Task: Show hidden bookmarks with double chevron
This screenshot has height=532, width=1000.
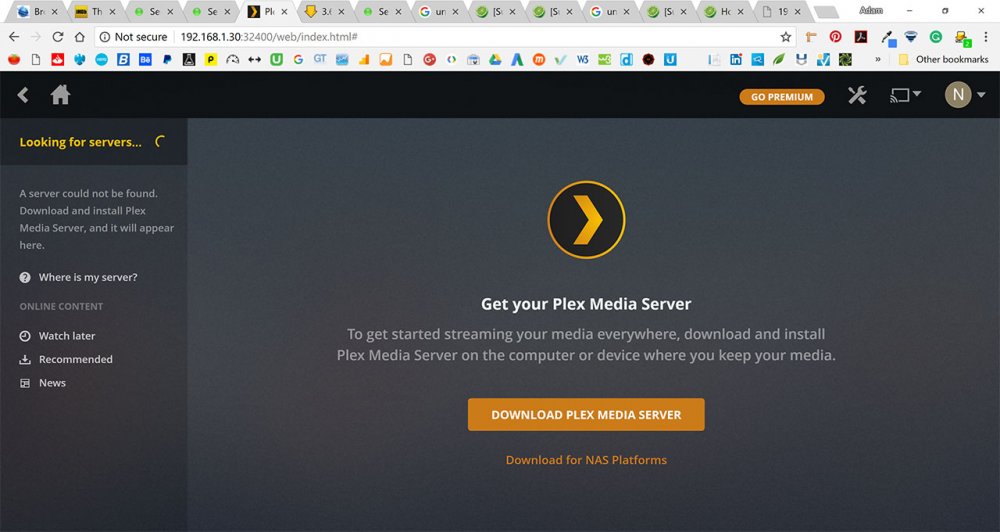Action: pyautogui.click(x=878, y=59)
